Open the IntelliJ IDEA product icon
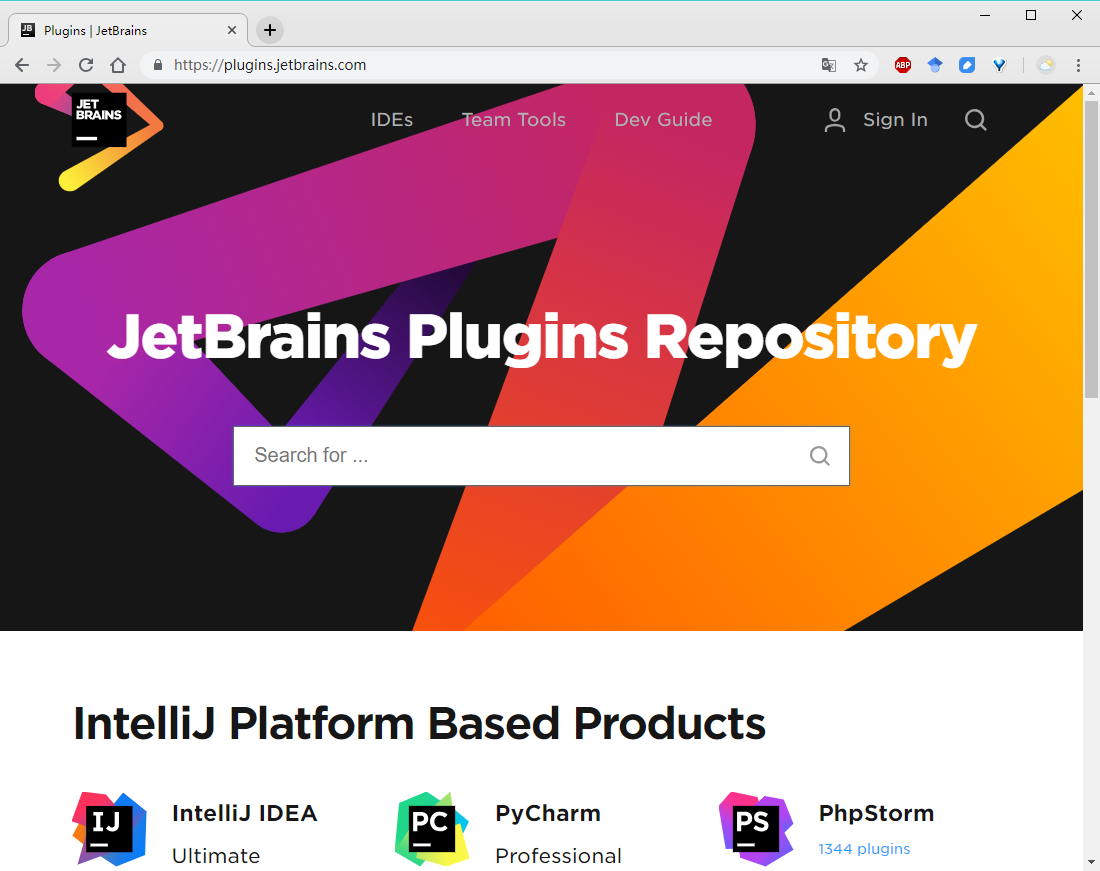1100x871 pixels. [x=109, y=829]
